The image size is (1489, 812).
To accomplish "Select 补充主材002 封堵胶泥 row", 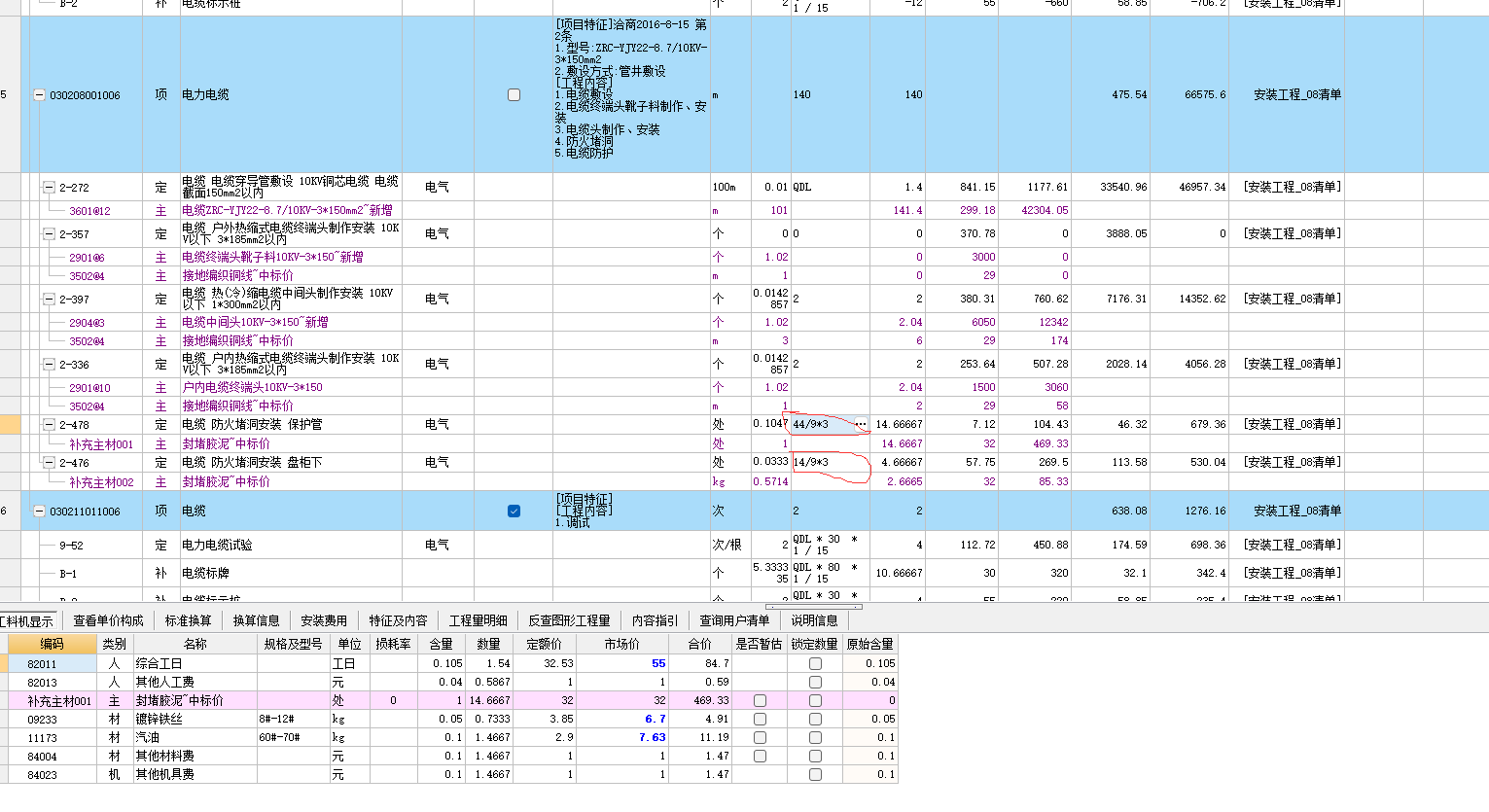I will point(226,481).
